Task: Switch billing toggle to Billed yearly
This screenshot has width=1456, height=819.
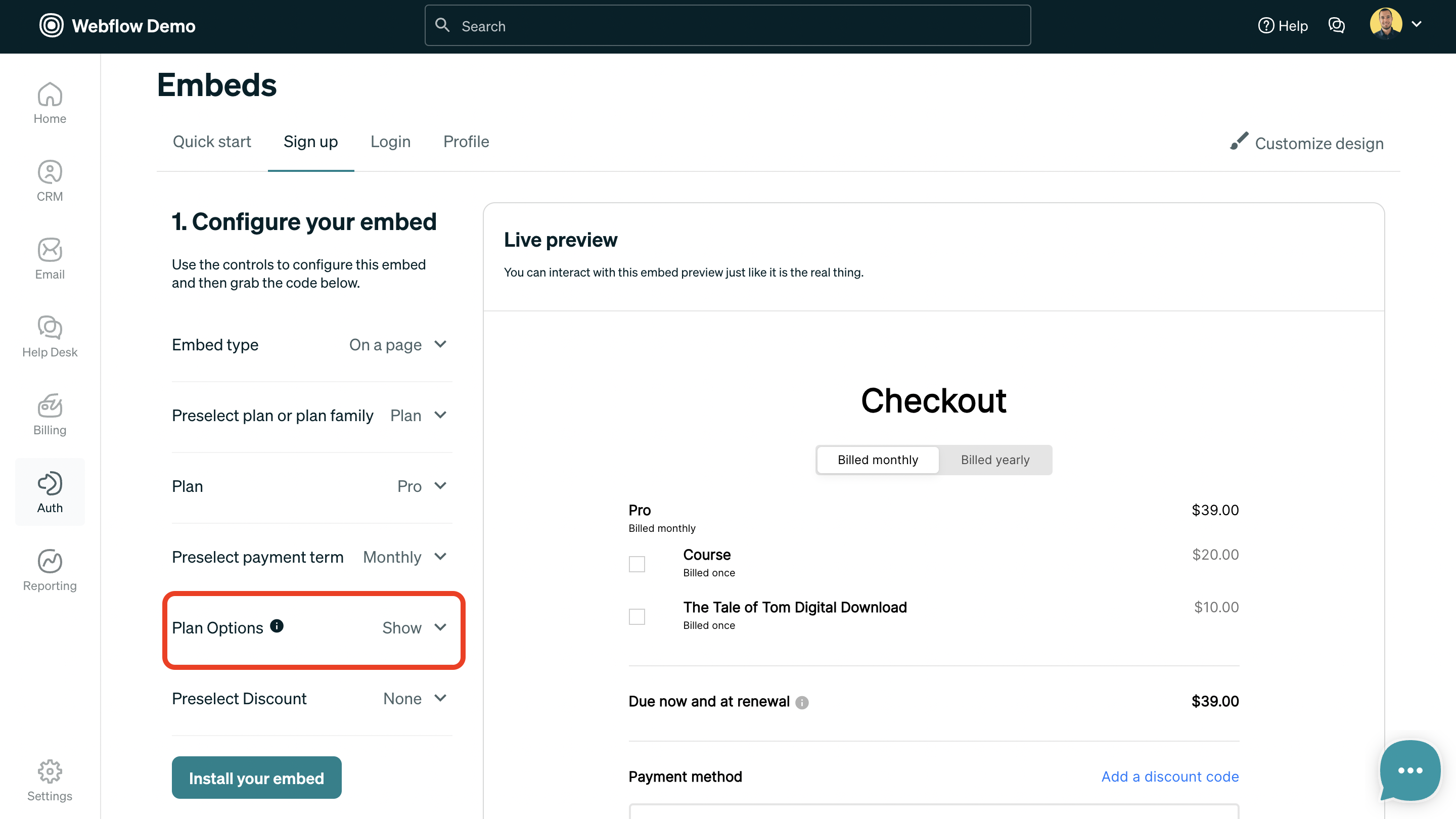Action: [995, 460]
